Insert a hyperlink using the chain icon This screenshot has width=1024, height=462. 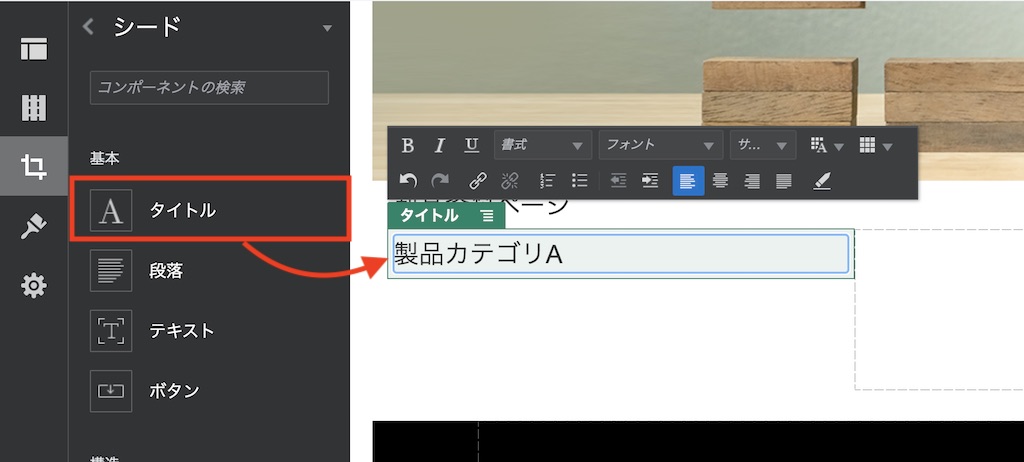click(478, 181)
